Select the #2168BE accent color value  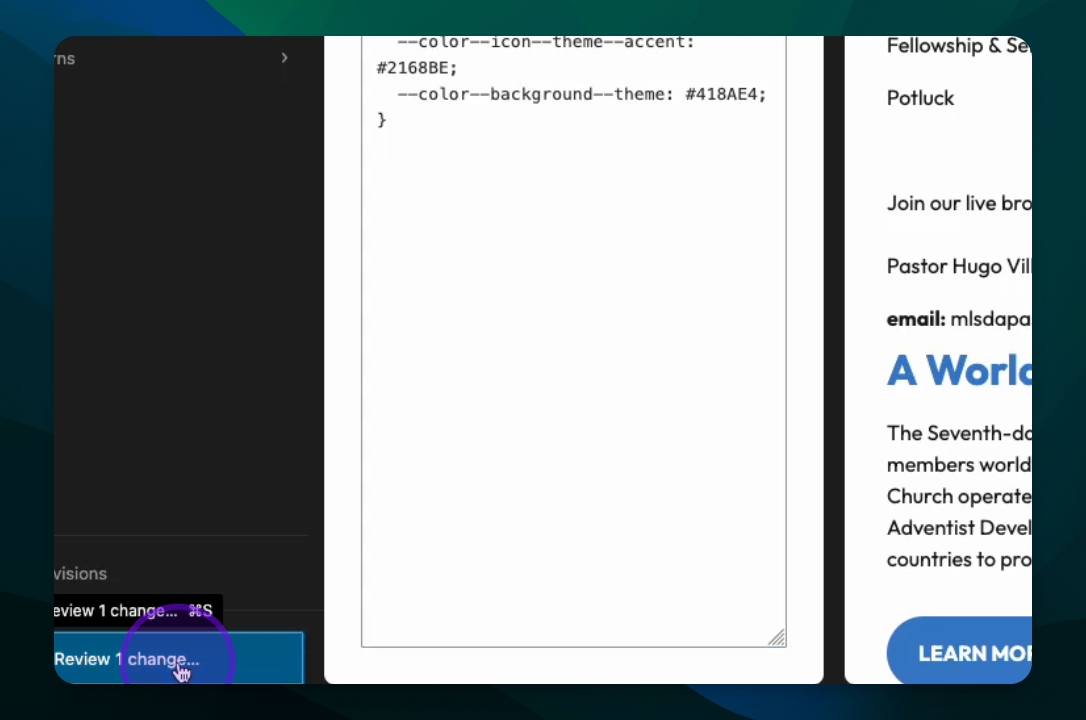(412, 68)
